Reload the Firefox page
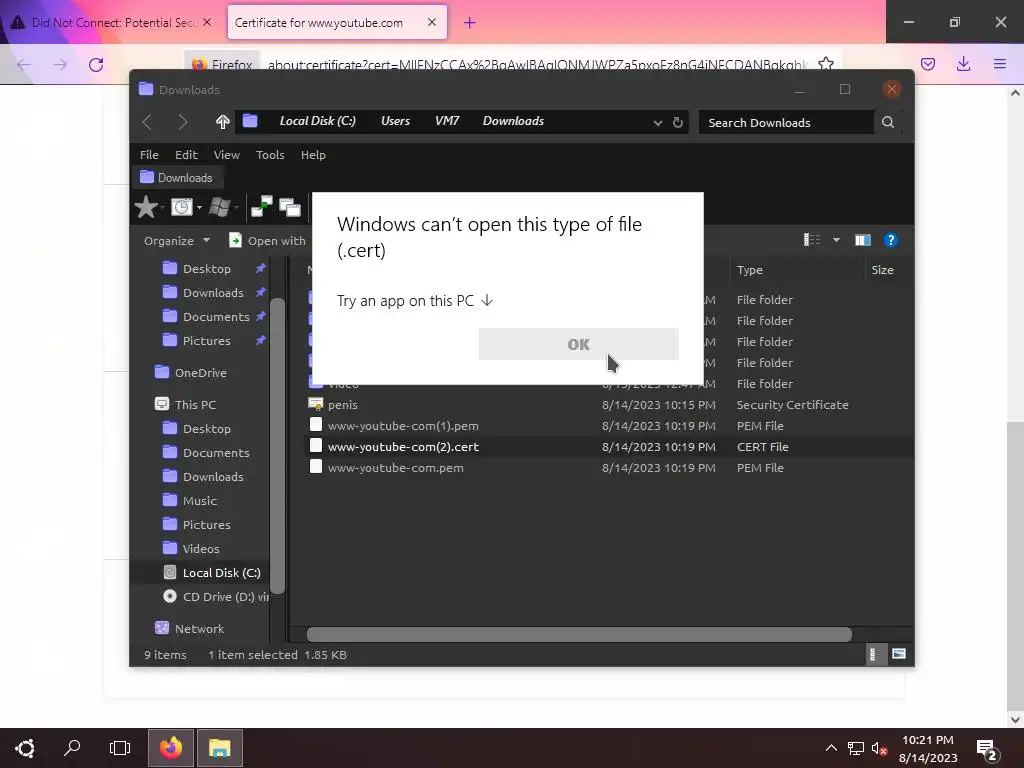This screenshot has height=768, width=1024. click(x=96, y=65)
